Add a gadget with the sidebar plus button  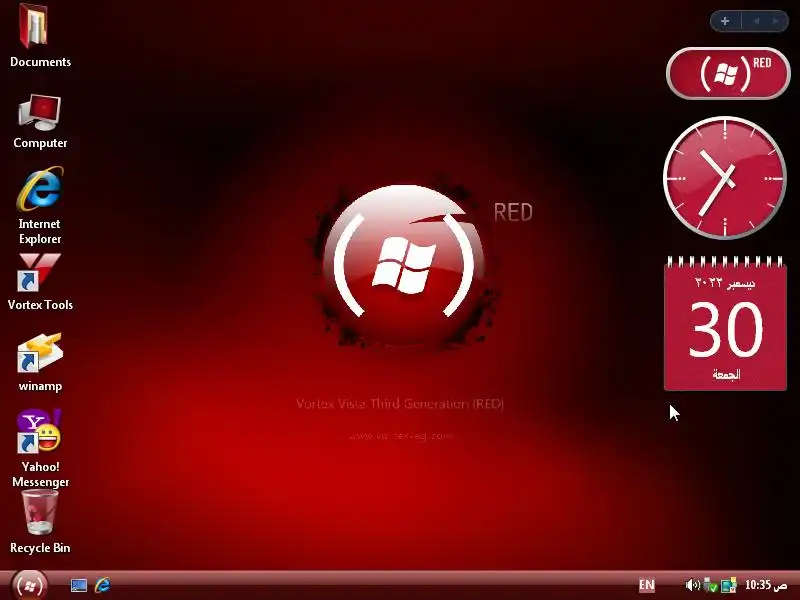725,21
